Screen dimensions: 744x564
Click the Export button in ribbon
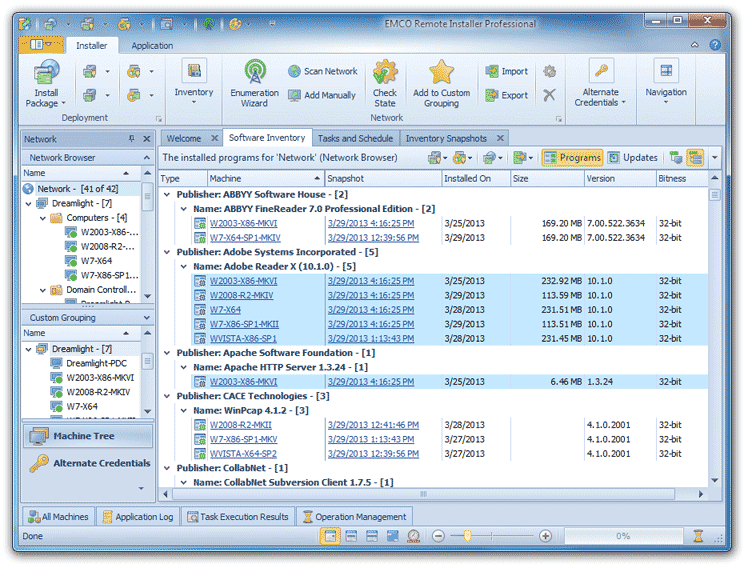coord(507,96)
